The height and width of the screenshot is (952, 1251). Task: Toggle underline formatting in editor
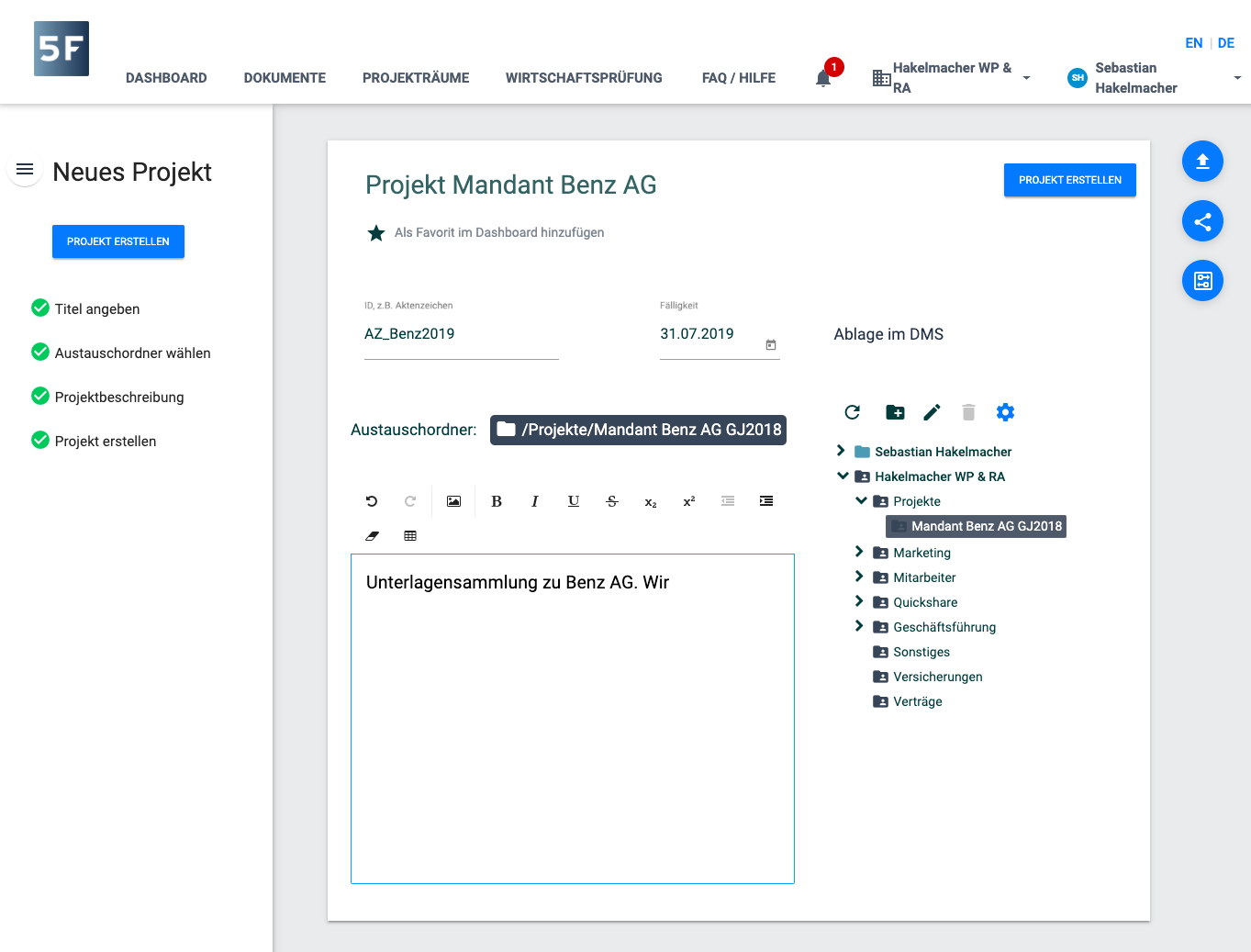(574, 501)
